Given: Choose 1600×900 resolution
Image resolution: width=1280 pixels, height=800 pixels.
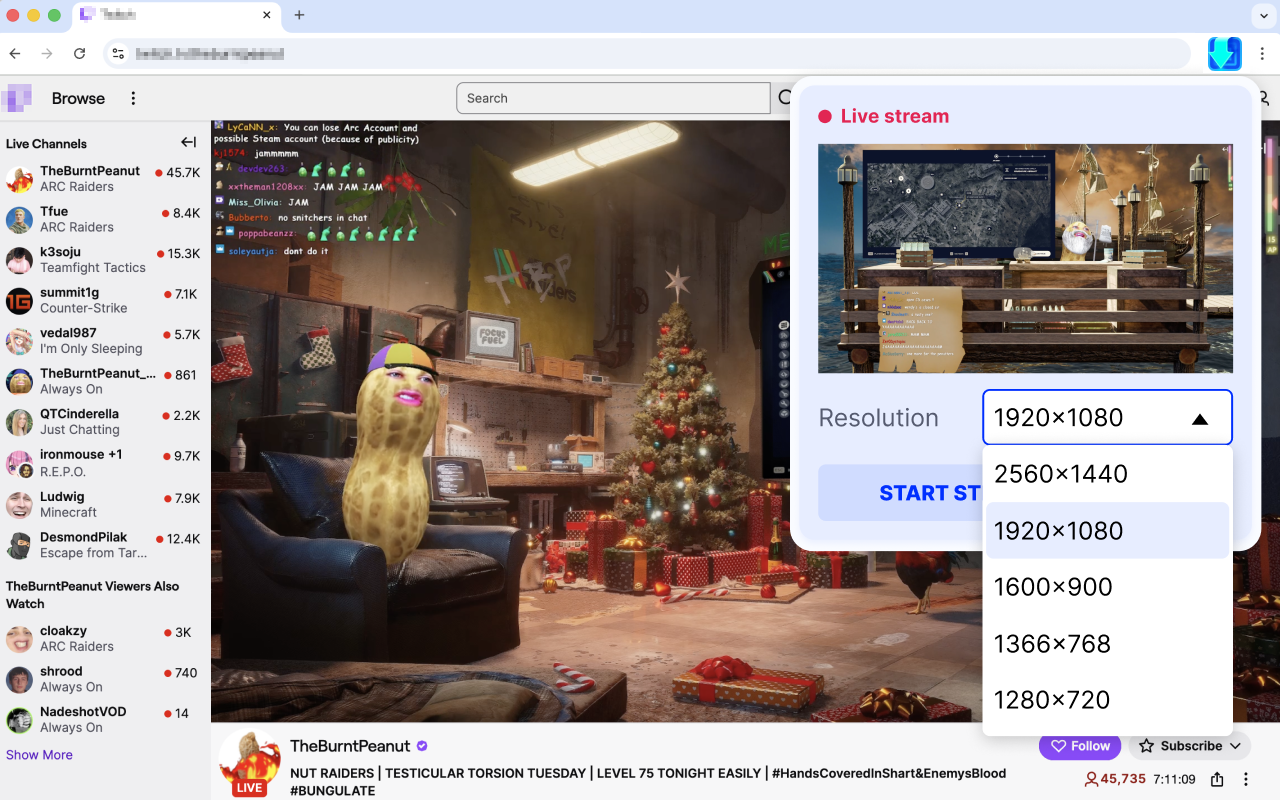Looking at the screenshot, I should 1107,587.
